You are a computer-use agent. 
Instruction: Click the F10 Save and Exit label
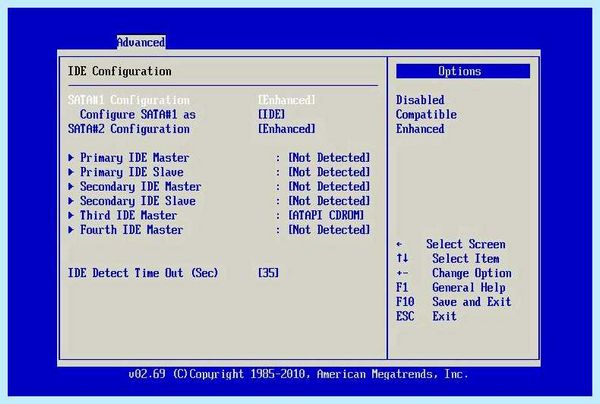pyautogui.click(x=453, y=302)
